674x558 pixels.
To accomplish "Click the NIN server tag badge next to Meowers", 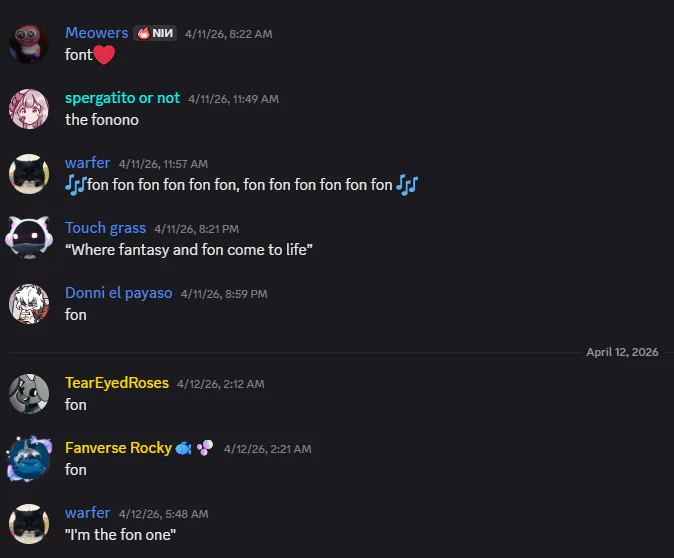I will pyautogui.click(x=155, y=33).
